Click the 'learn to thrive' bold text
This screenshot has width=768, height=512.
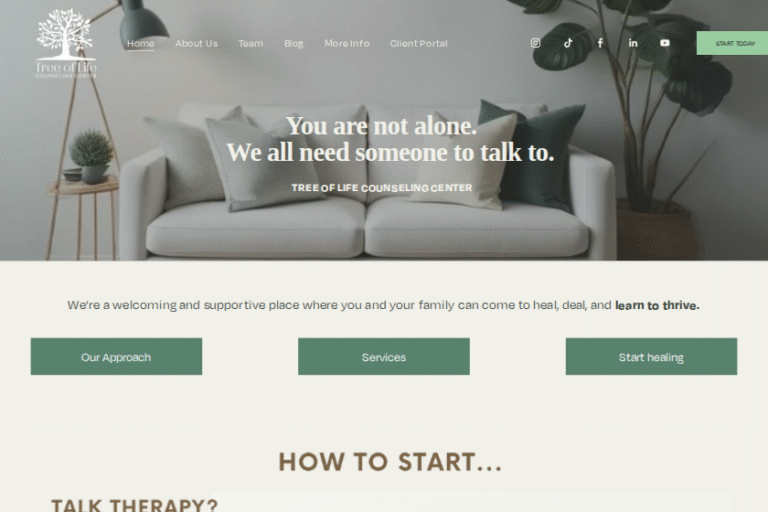[x=657, y=305]
